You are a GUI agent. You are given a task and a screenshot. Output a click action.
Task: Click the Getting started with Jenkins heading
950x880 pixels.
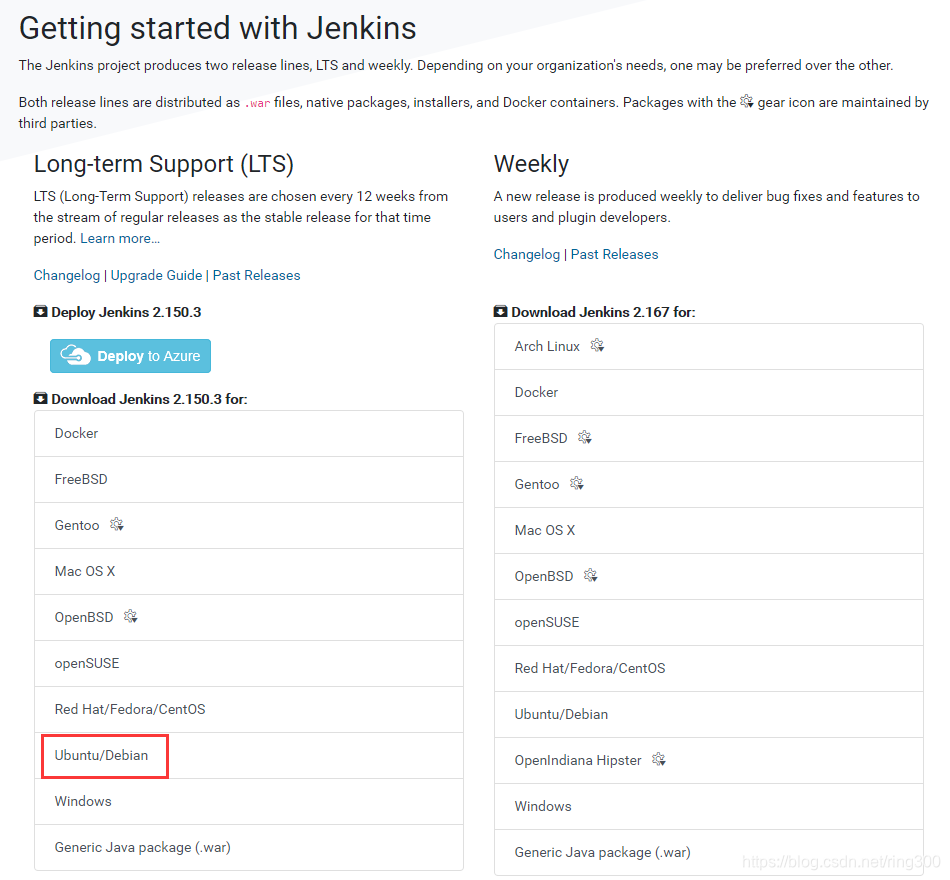[x=218, y=28]
